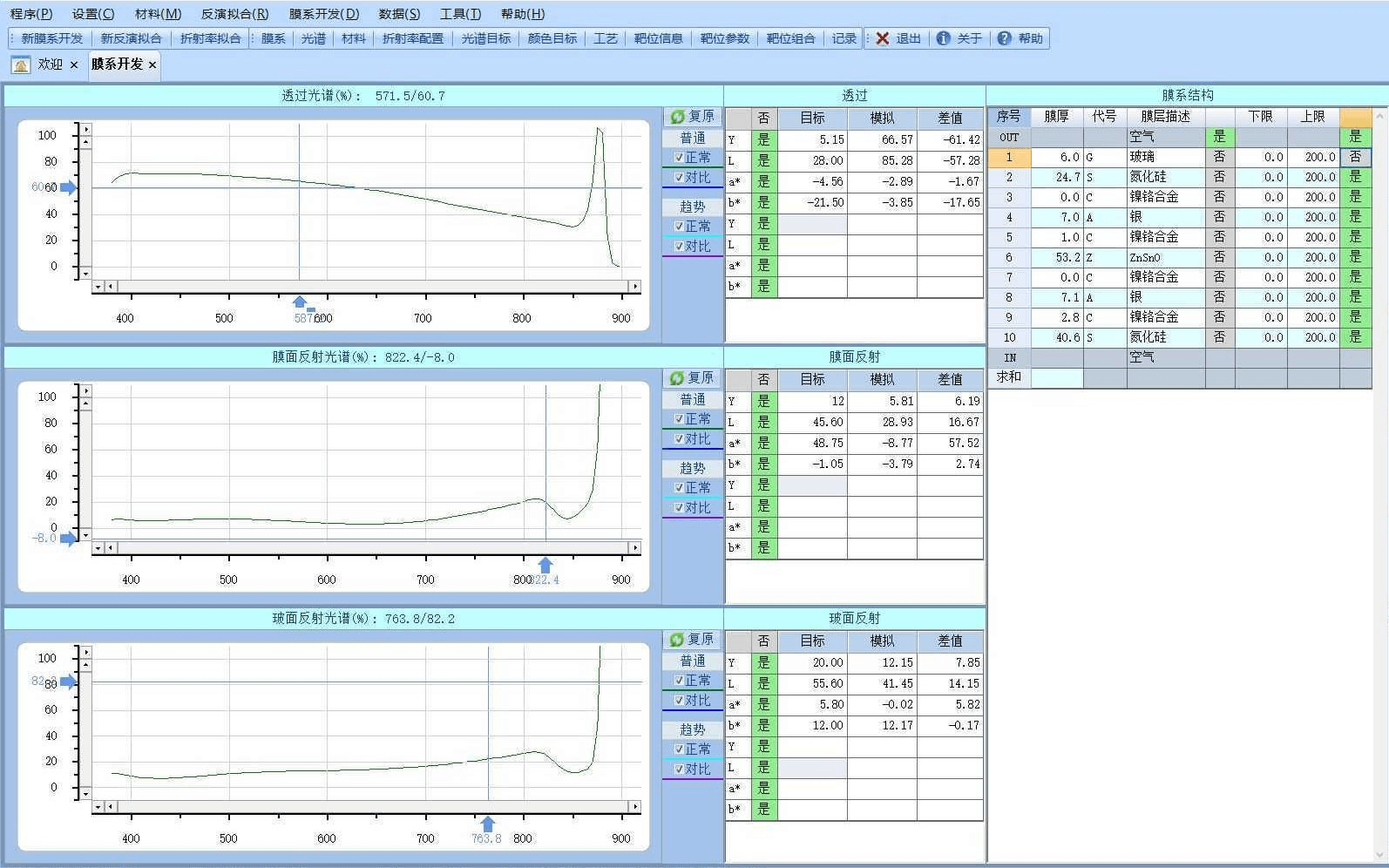Click the 膜厚 column header
The width and height of the screenshot is (1389, 868).
point(1057,116)
